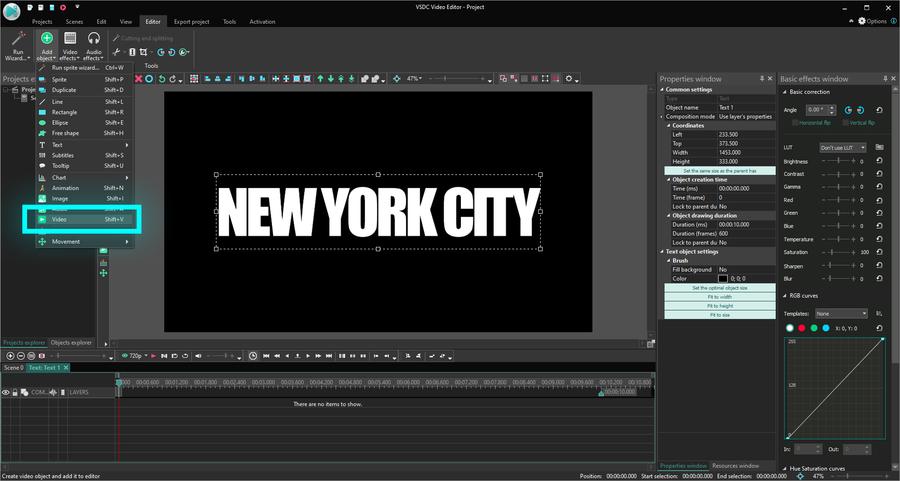Close the Text: Text 1 timeline tab

tap(66, 367)
